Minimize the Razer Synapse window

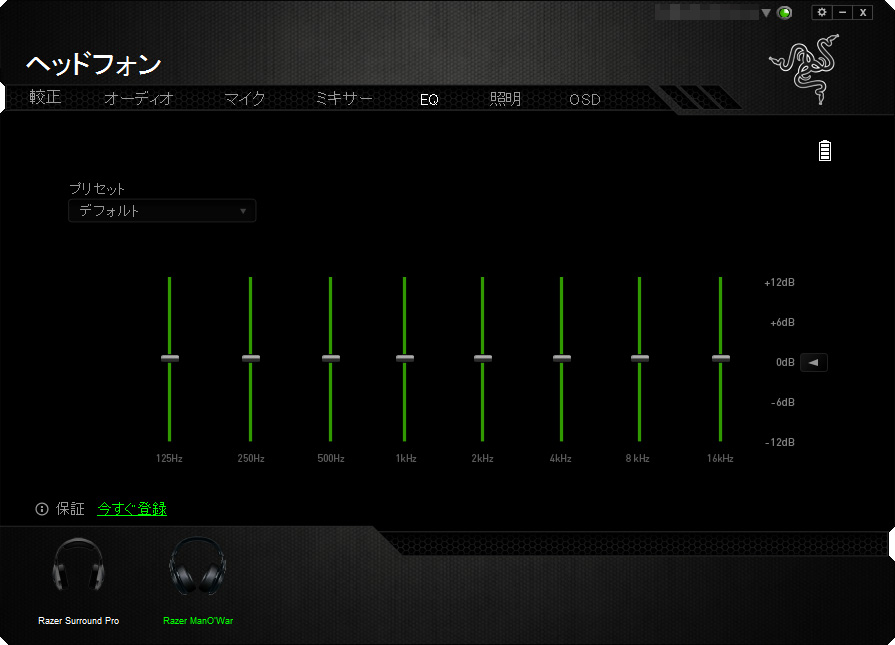pos(842,13)
